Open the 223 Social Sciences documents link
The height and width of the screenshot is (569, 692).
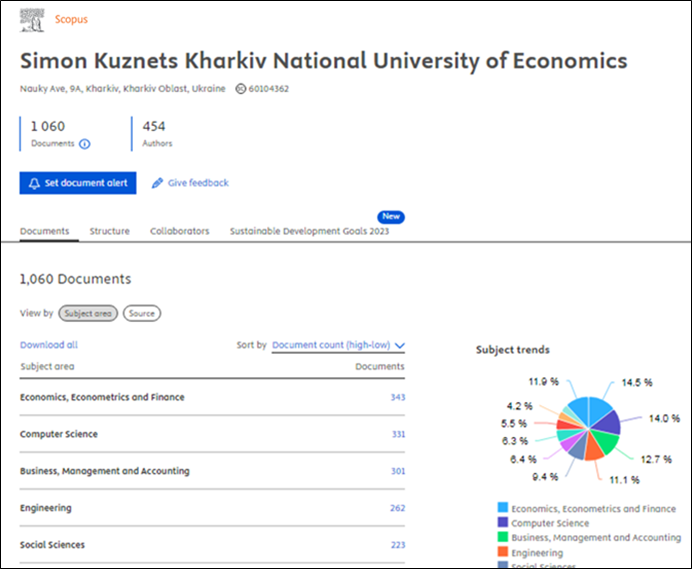pos(398,545)
